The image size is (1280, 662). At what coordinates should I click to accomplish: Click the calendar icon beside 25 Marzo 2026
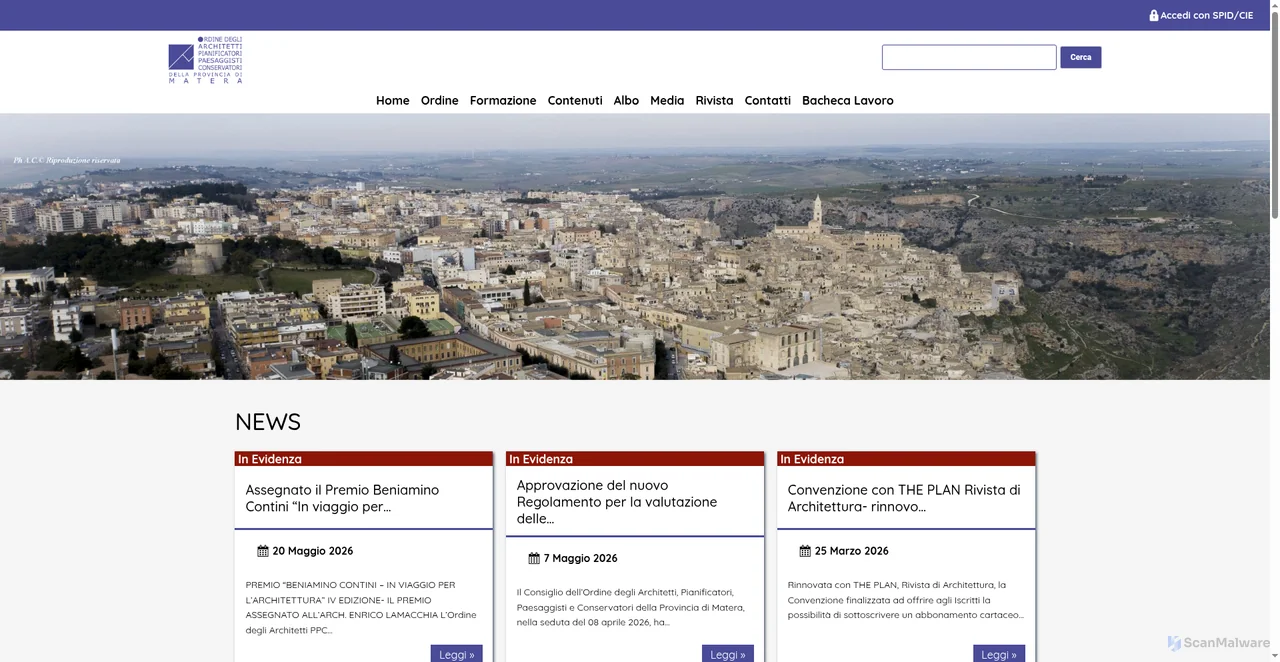tap(805, 551)
